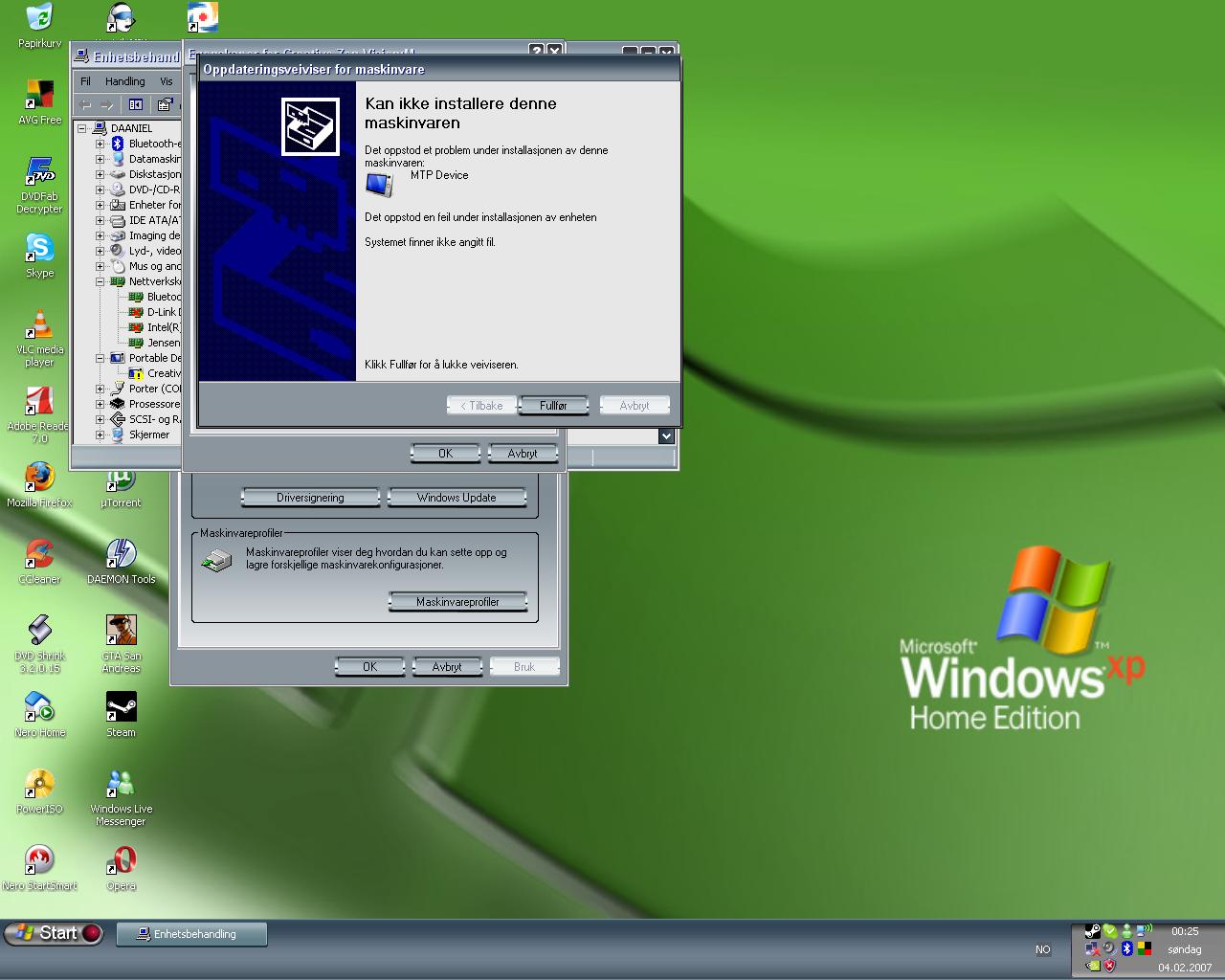Click the show/hide console tree toolbar icon
The image size is (1225, 980).
point(136,104)
